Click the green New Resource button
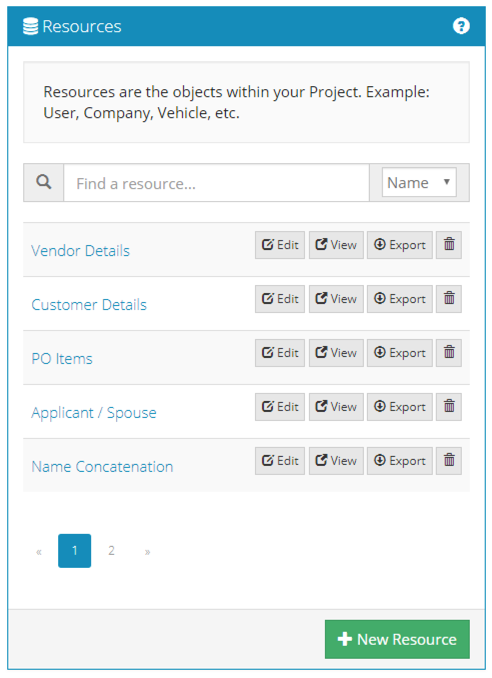492x678 pixels. pos(397,640)
